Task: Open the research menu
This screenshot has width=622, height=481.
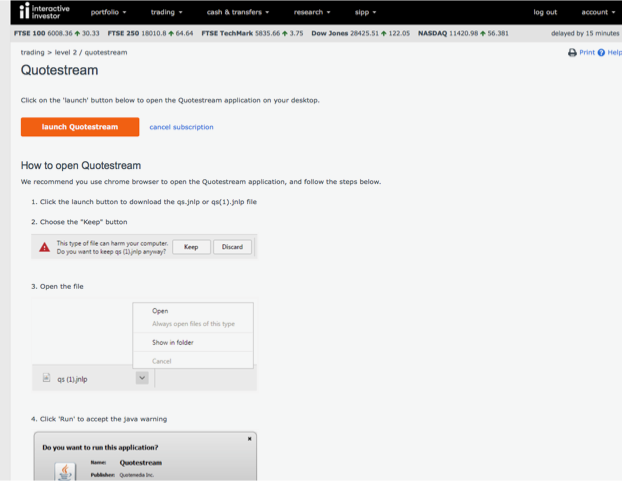Action: coord(312,12)
